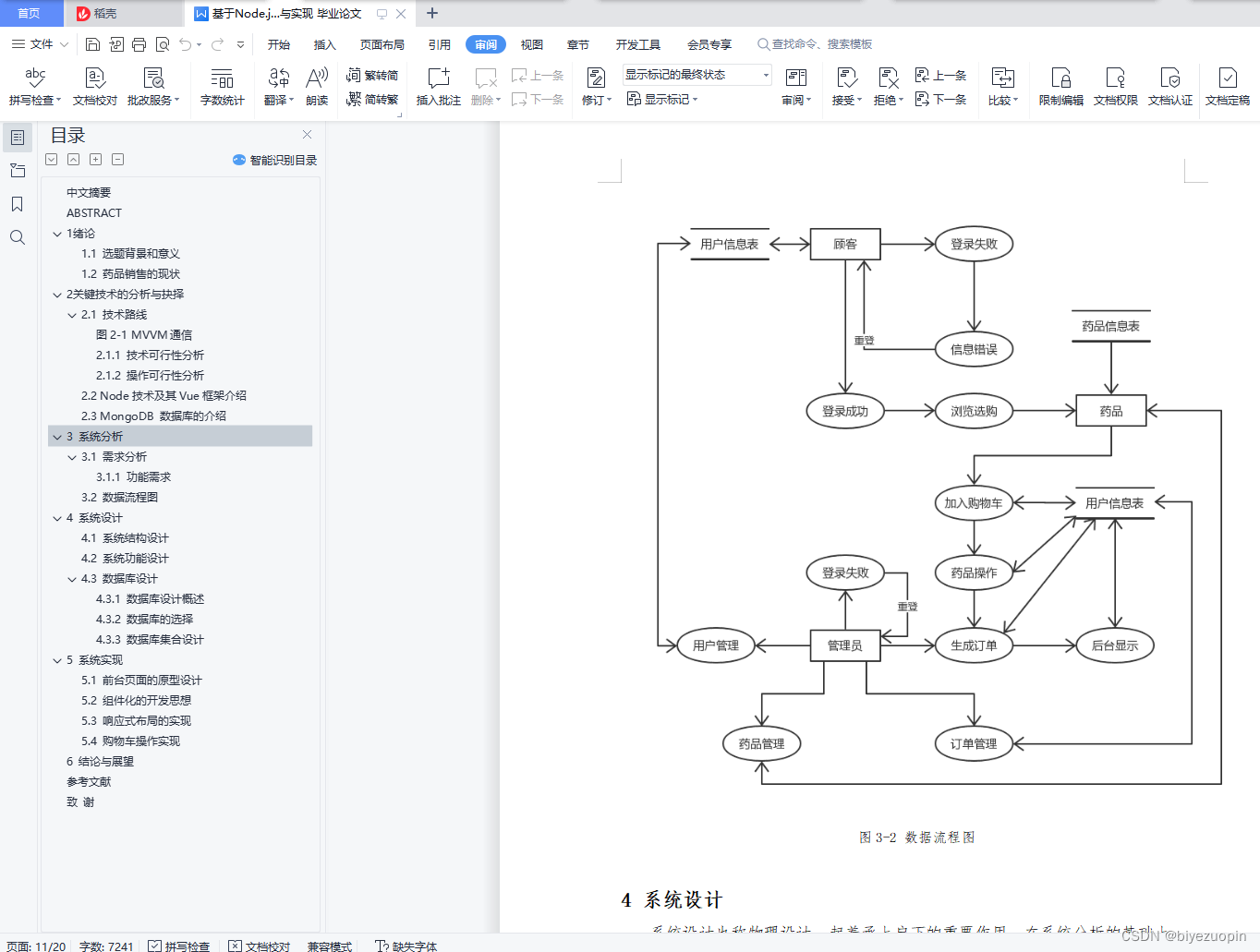Open 限制编辑 restrict editing
1260x952 pixels.
(x=1061, y=86)
